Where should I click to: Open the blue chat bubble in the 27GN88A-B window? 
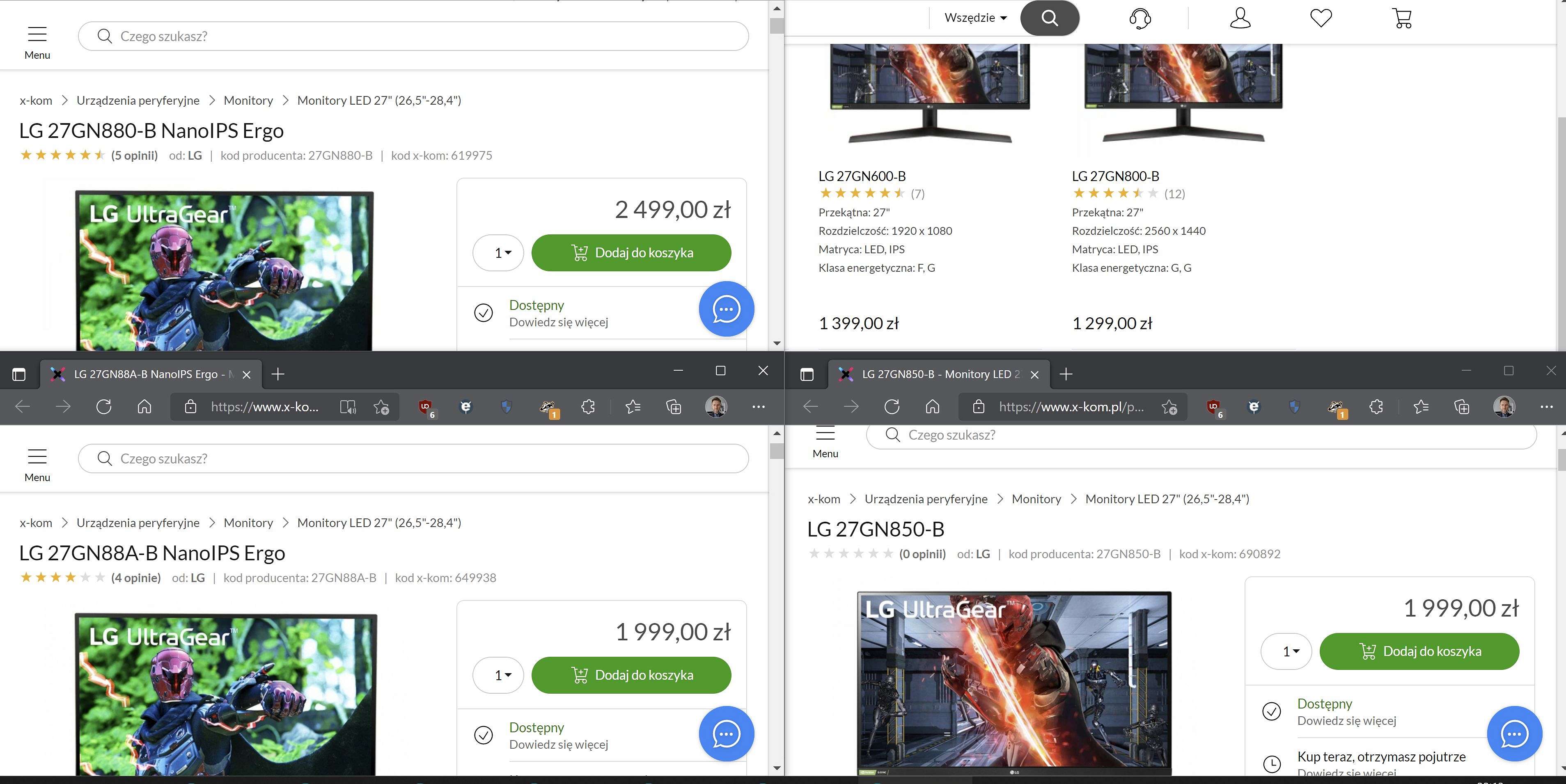coord(727,734)
